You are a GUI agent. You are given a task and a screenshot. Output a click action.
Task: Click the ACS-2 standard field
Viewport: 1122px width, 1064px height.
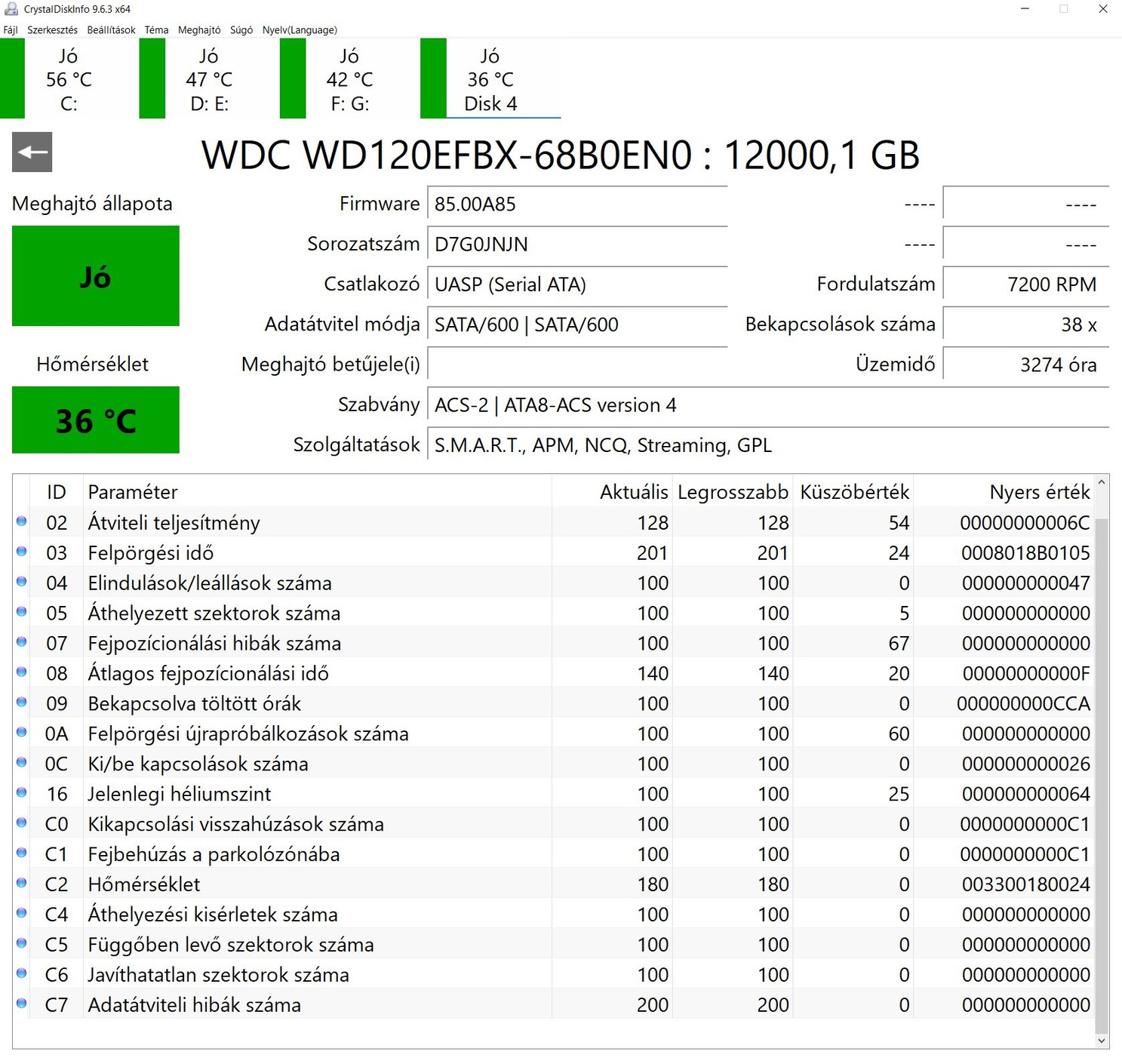[x=768, y=405]
